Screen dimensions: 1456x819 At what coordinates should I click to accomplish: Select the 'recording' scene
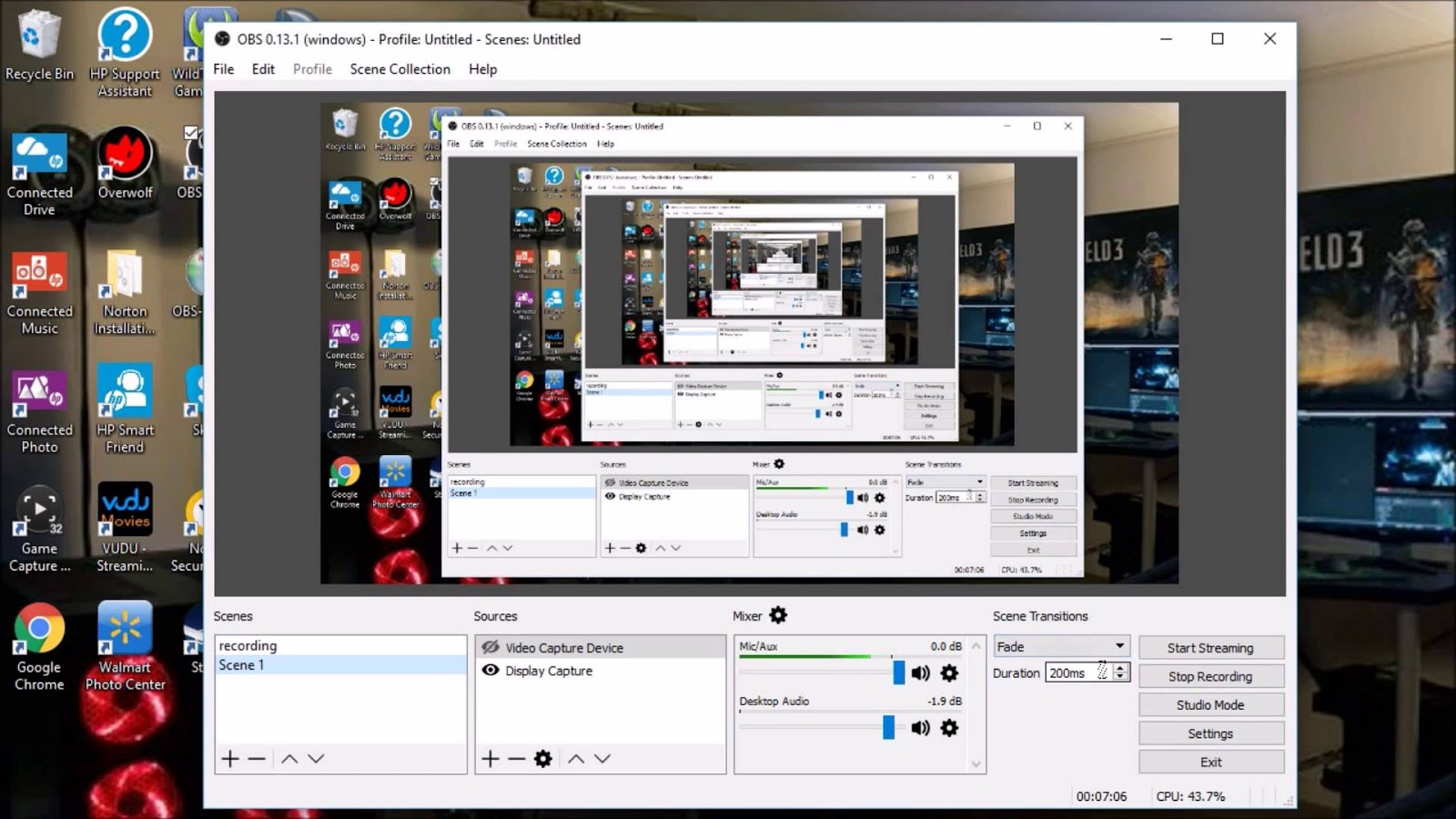340,646
